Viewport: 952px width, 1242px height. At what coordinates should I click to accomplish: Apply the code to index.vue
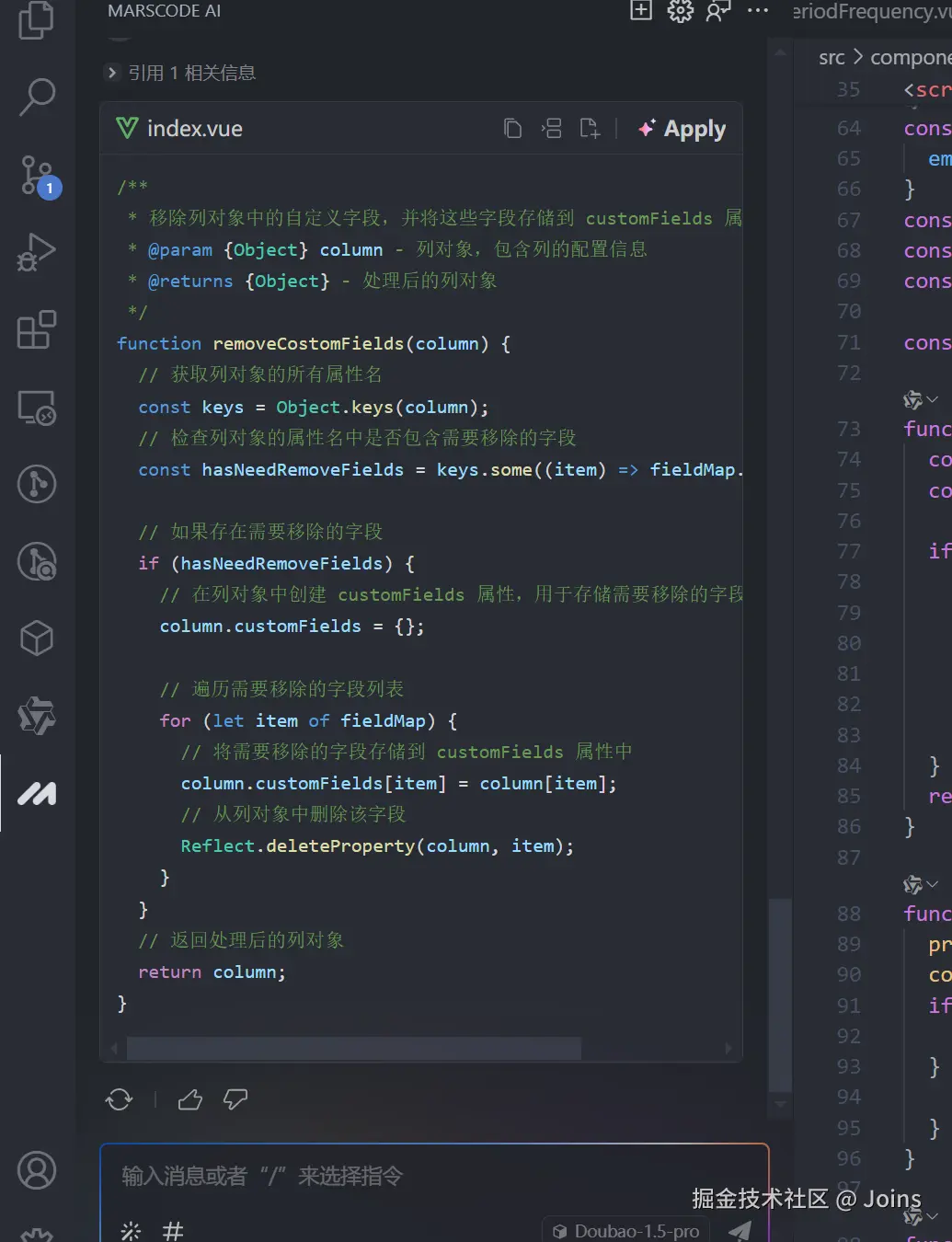click(682, 129)
